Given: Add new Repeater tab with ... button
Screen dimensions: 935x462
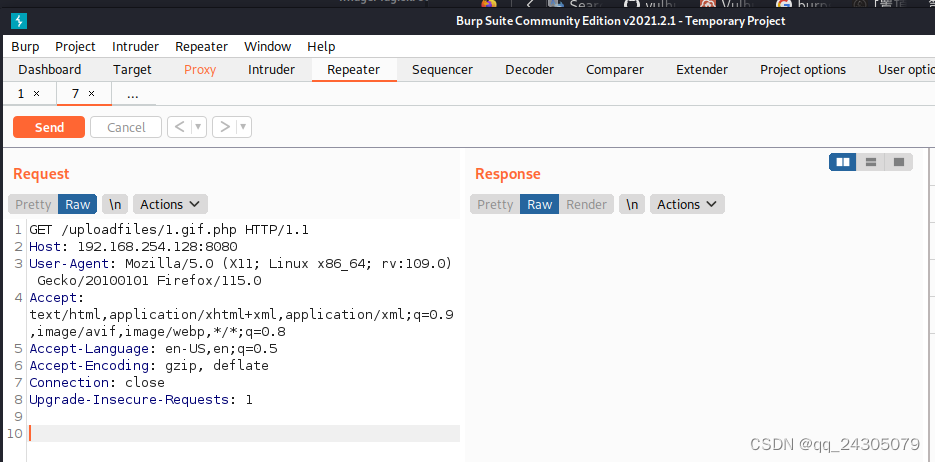Looking at the screenshot, I should [133, 94].
